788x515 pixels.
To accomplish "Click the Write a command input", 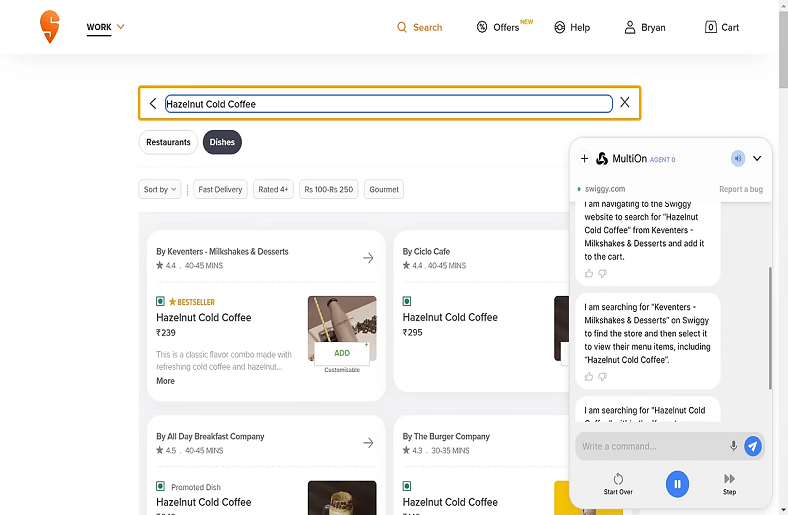I will [652, 446].
